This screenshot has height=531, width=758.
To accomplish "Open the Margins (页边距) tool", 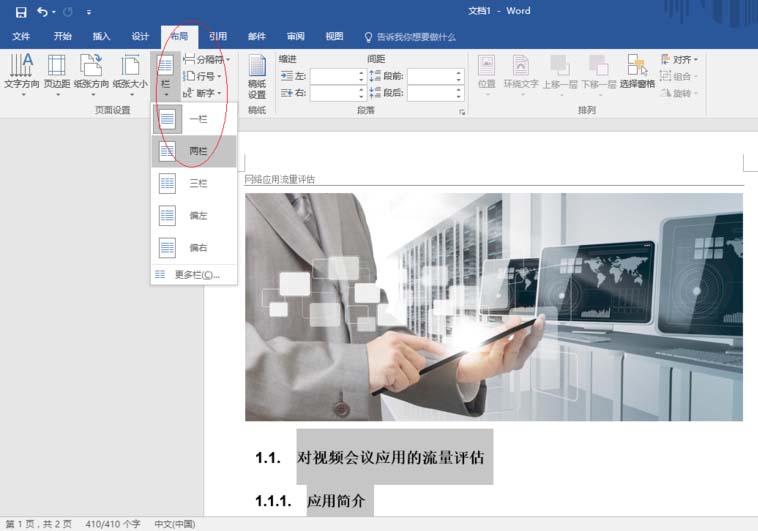I will [57, 72].
